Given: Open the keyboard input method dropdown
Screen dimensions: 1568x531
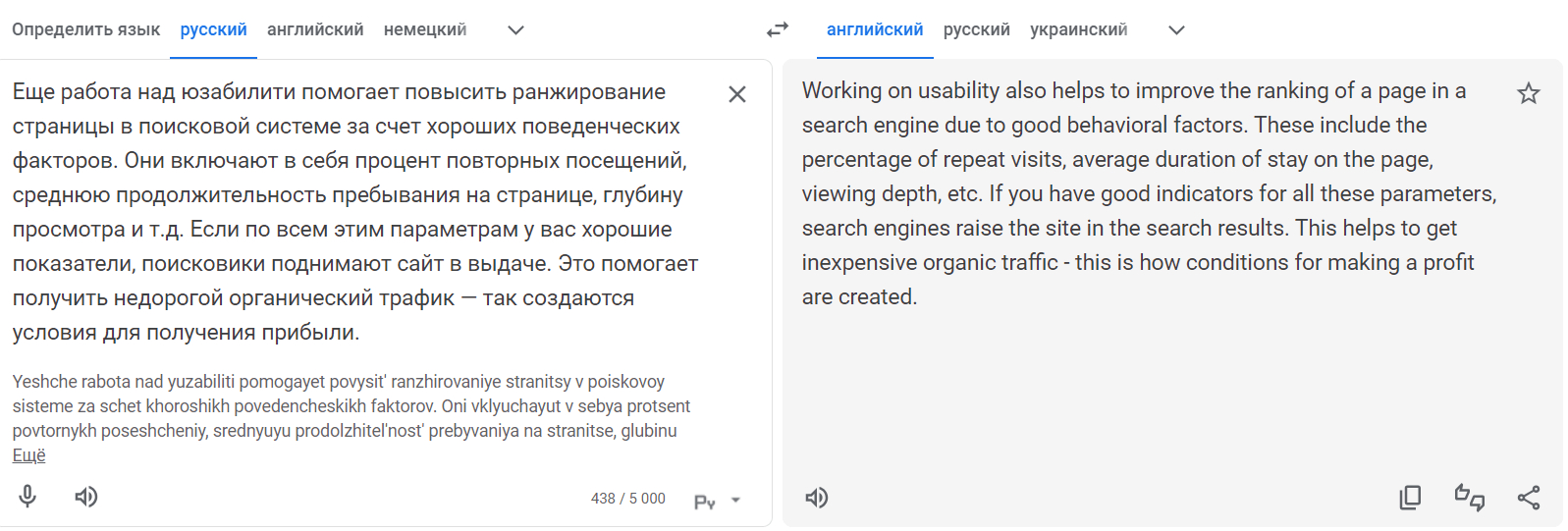Looking at the screenshot, I should pyautogui.click(x=735, y=501).
